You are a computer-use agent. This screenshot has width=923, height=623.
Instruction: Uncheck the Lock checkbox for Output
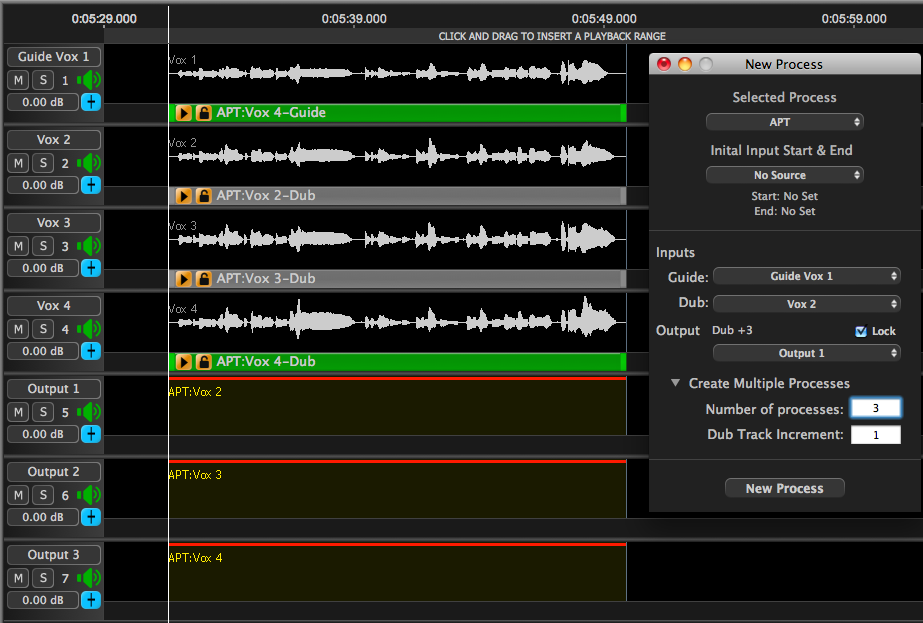pos(861,331)
